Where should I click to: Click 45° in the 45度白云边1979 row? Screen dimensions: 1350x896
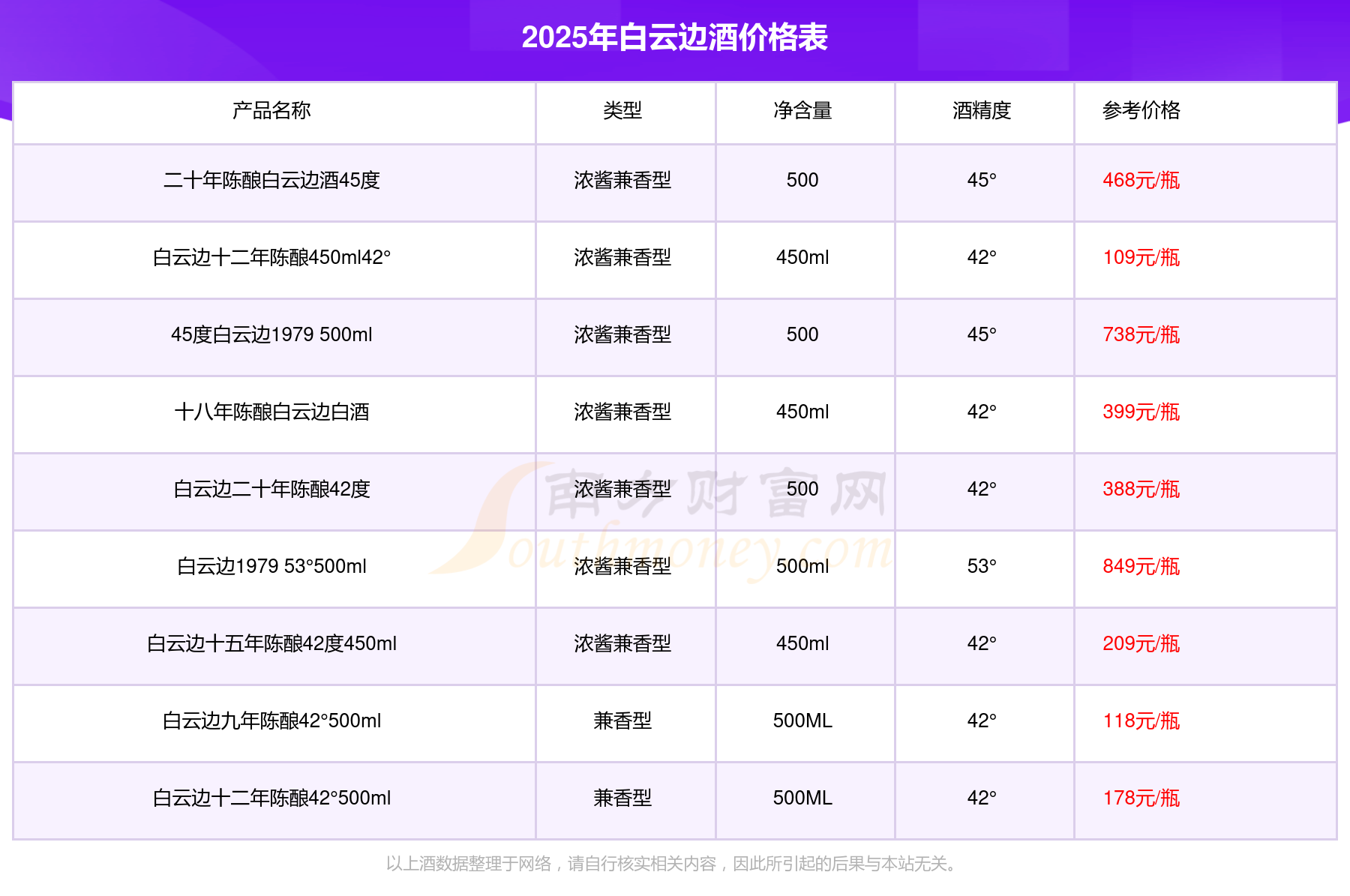[982, 334]
